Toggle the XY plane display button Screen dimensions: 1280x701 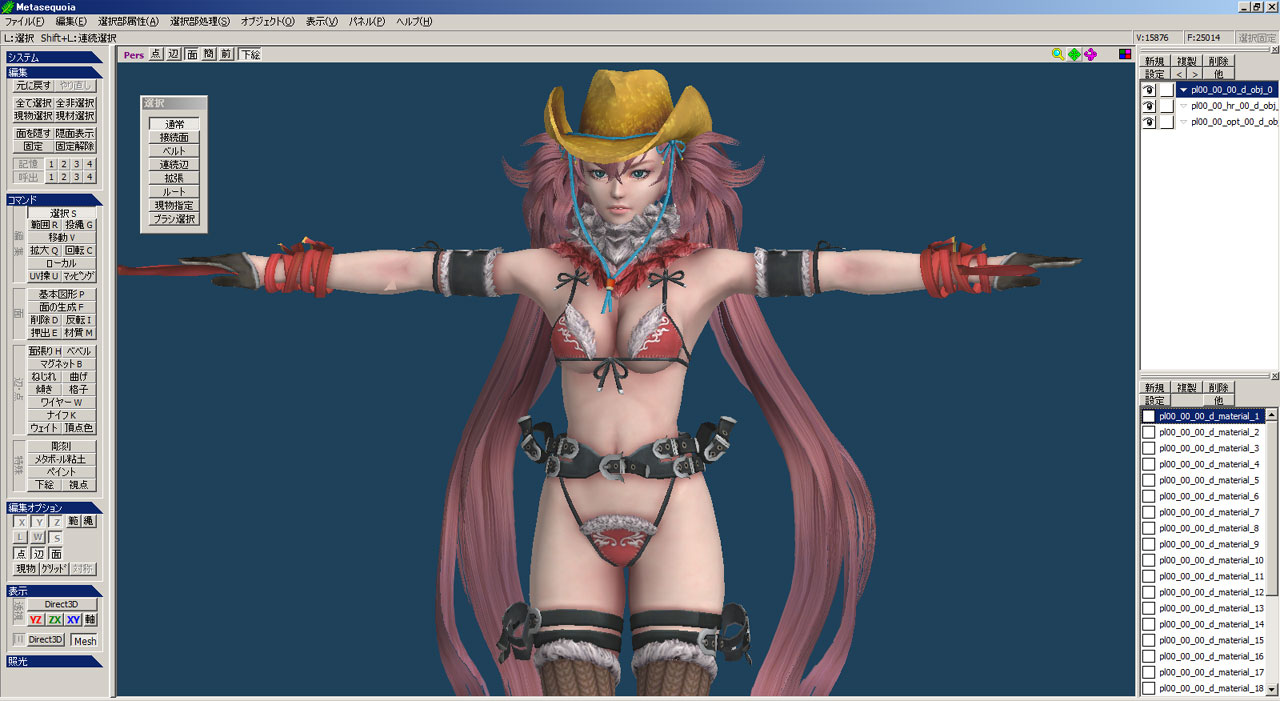point(74,620)
